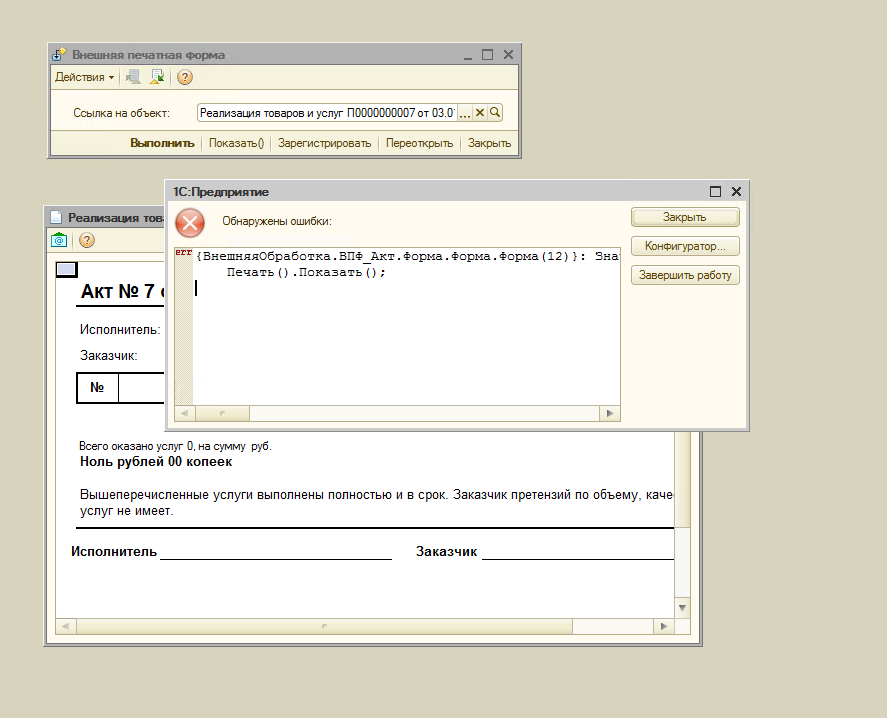Click the greyed stacked-documents toolbar icon
Screen dimensions: 887x718
[x=134, y=77]
